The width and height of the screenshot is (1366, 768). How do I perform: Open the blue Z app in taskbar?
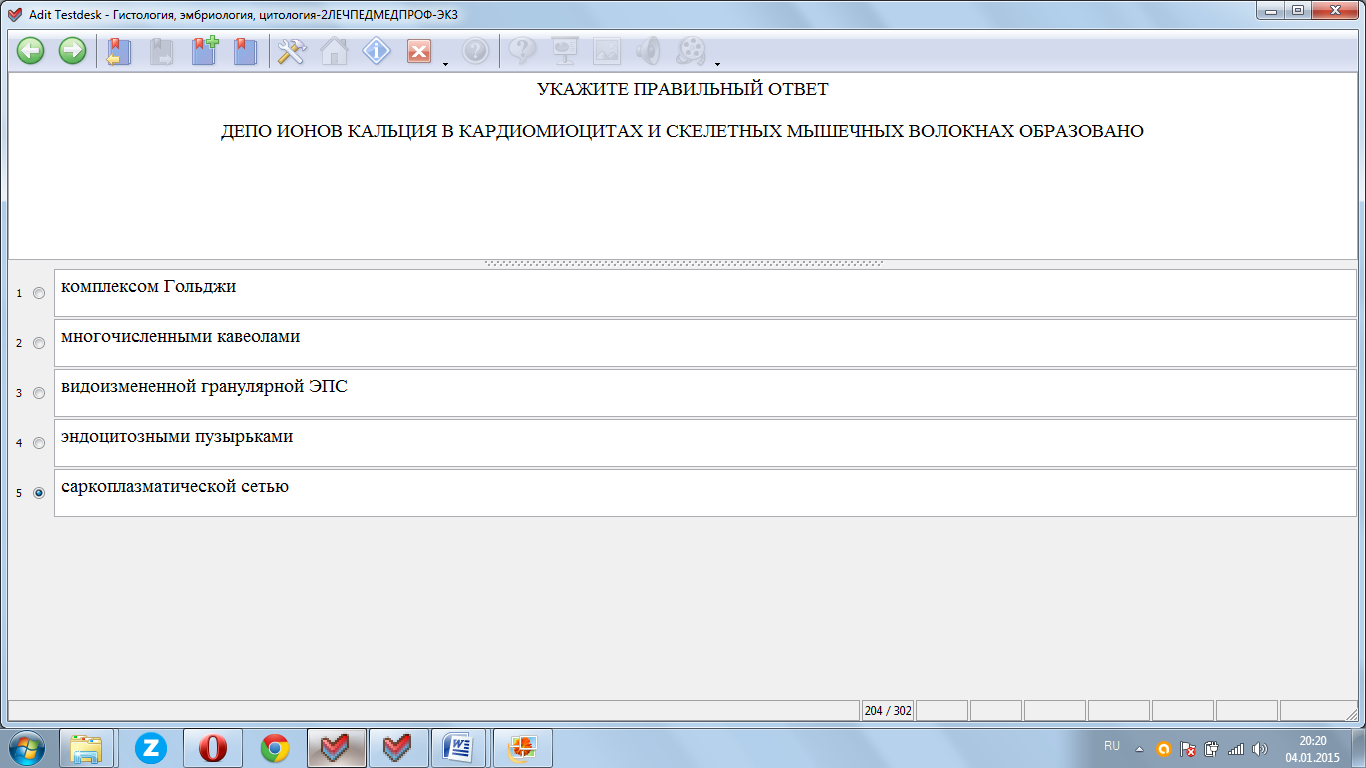[x=151, y=748]
